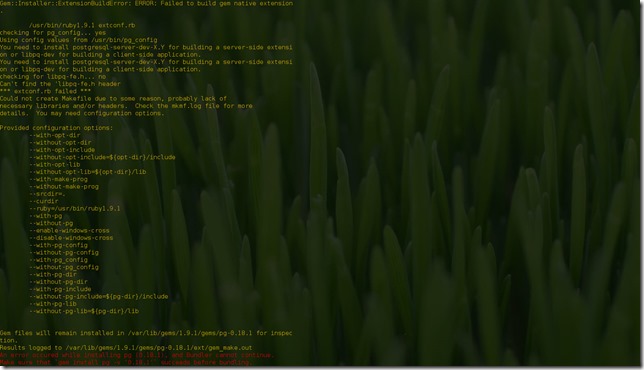This screenshot has height=370, width=644.
Task: Click 'necessary libraries and/or headers' line
Action: (x=126, y=106)
